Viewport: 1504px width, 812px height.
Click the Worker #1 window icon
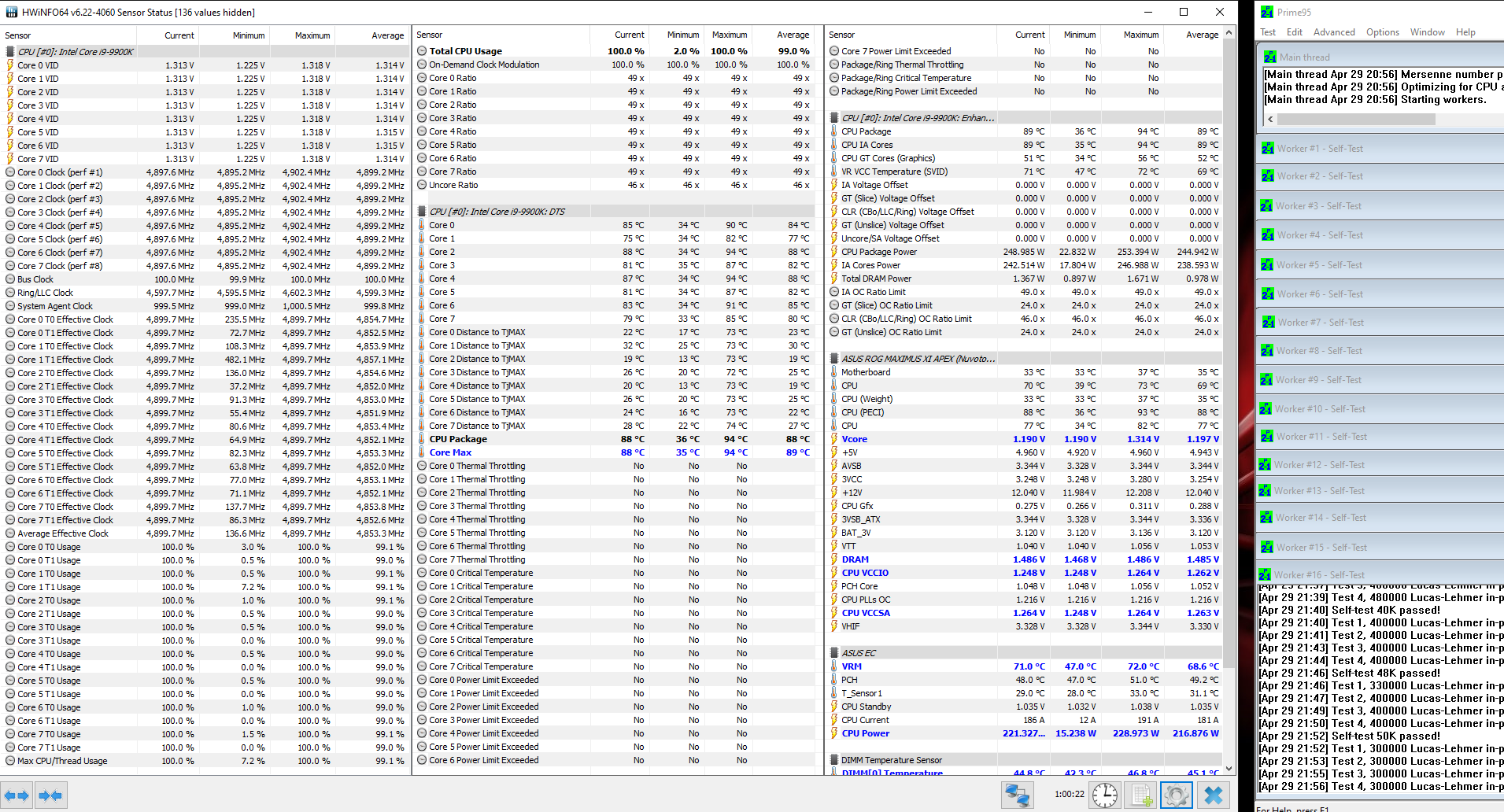(x=1267, y=149)
